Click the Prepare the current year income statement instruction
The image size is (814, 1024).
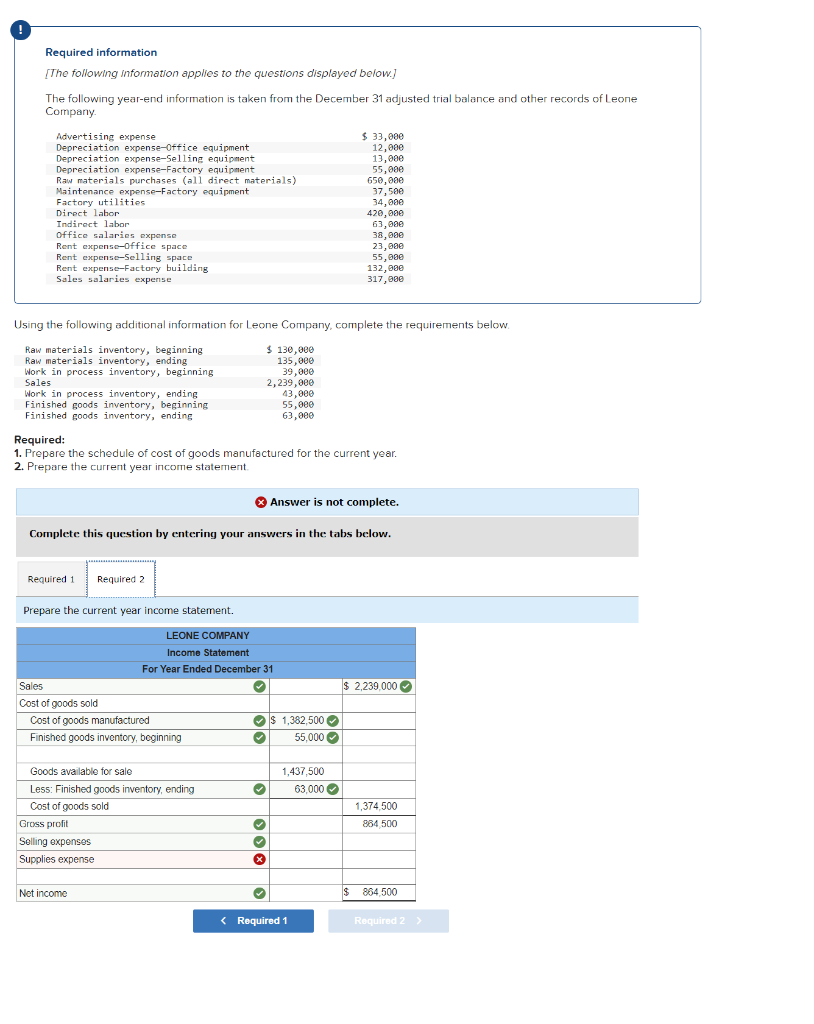pos(128,611)
